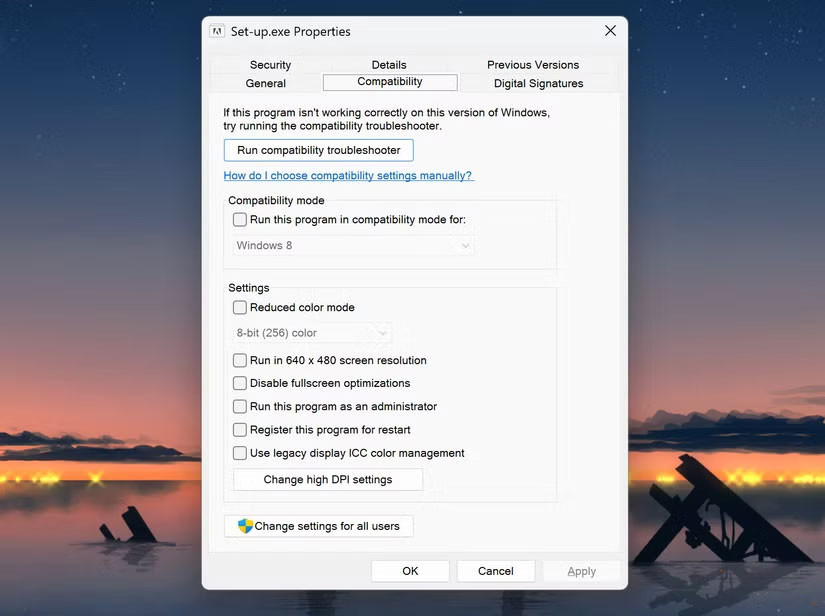Click the Set-up.exe application icon in title bar
This screenshot has height=616, width=825.
click(216, 31)
